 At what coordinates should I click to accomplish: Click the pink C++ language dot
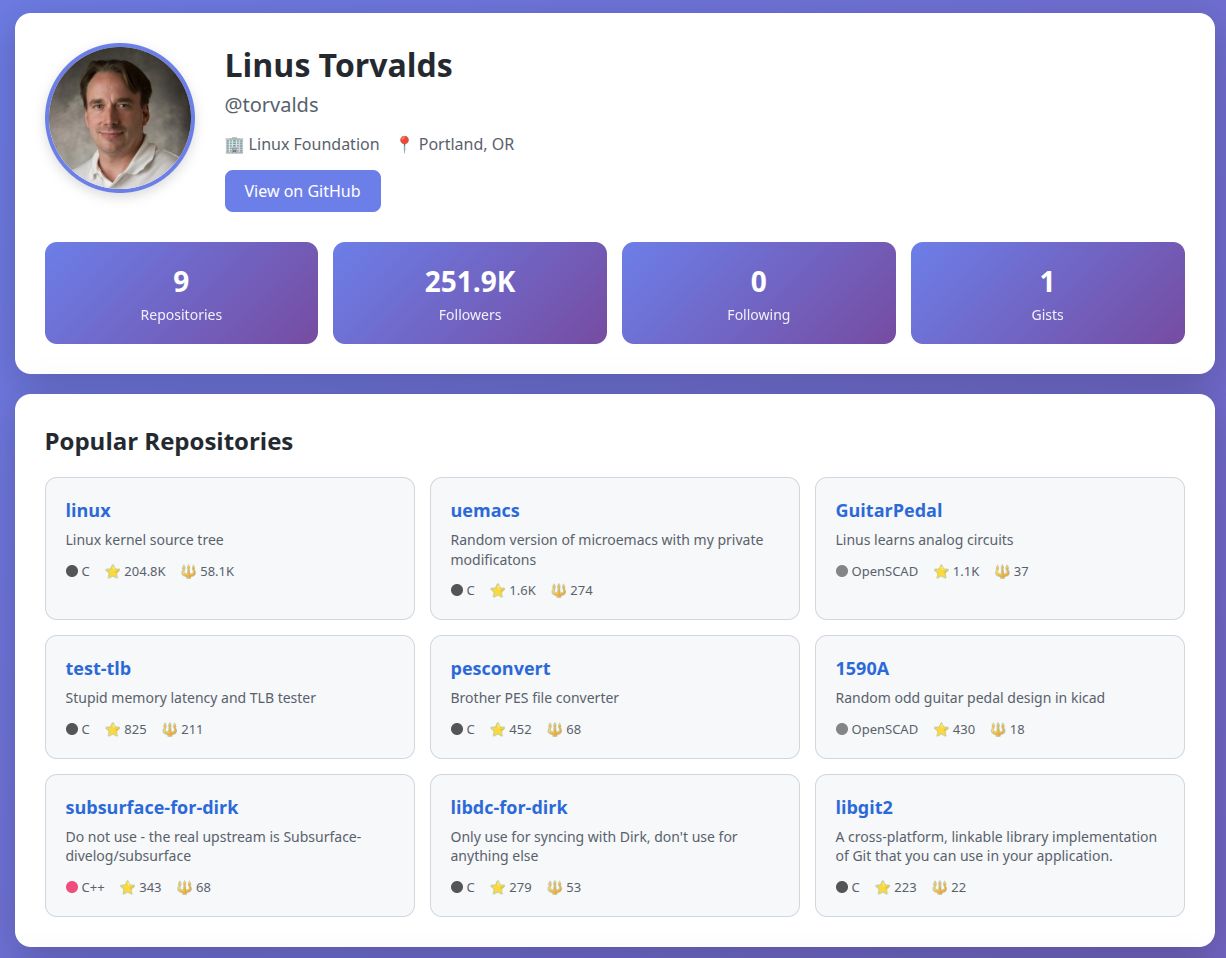[72, 888]
